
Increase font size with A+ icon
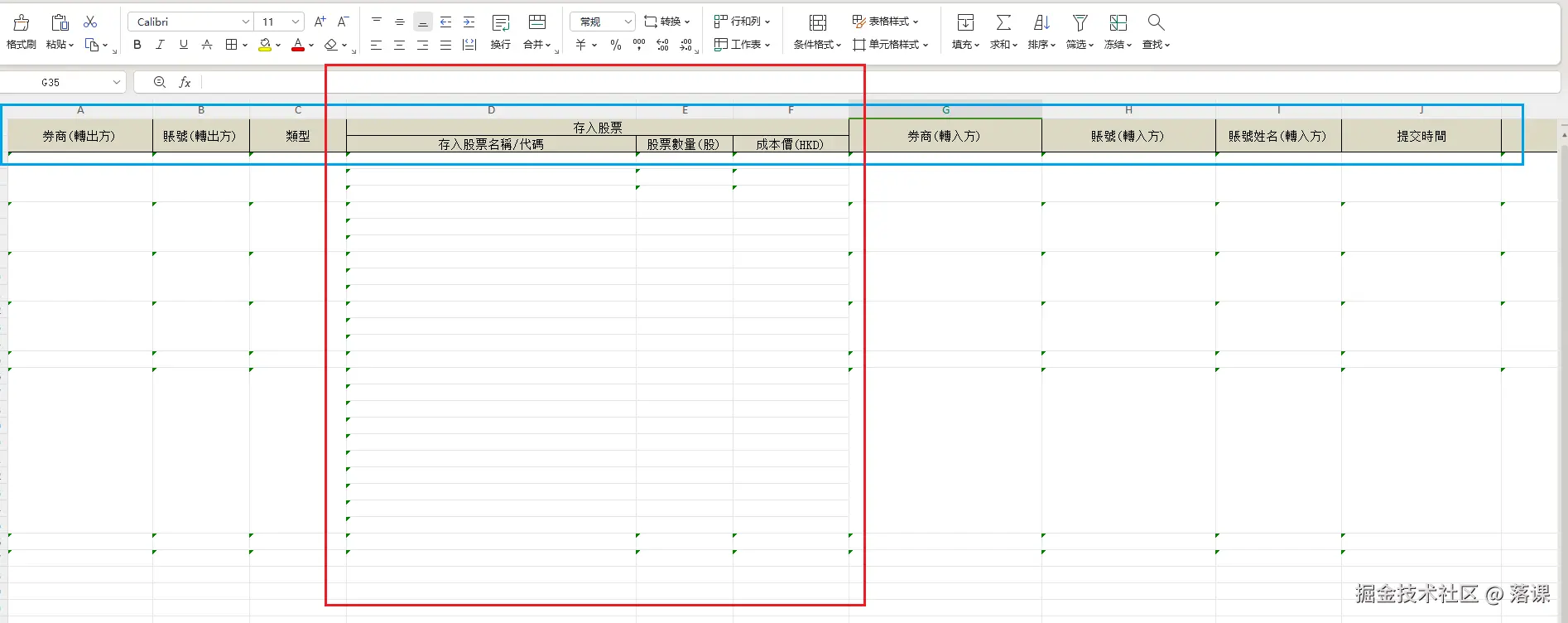320,22
